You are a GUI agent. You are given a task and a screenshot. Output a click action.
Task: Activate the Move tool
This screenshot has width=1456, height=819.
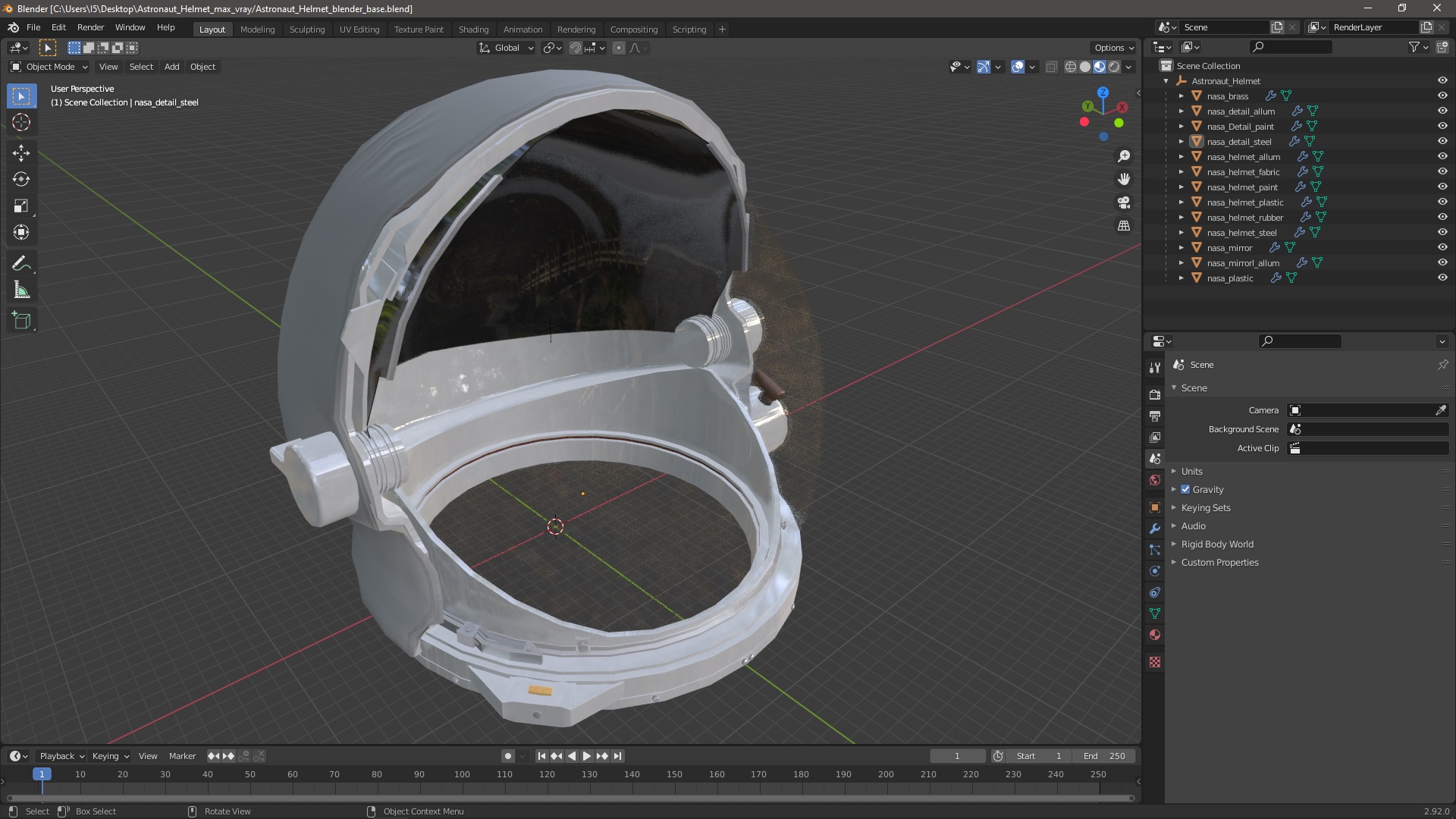click(x=21, y=152)
